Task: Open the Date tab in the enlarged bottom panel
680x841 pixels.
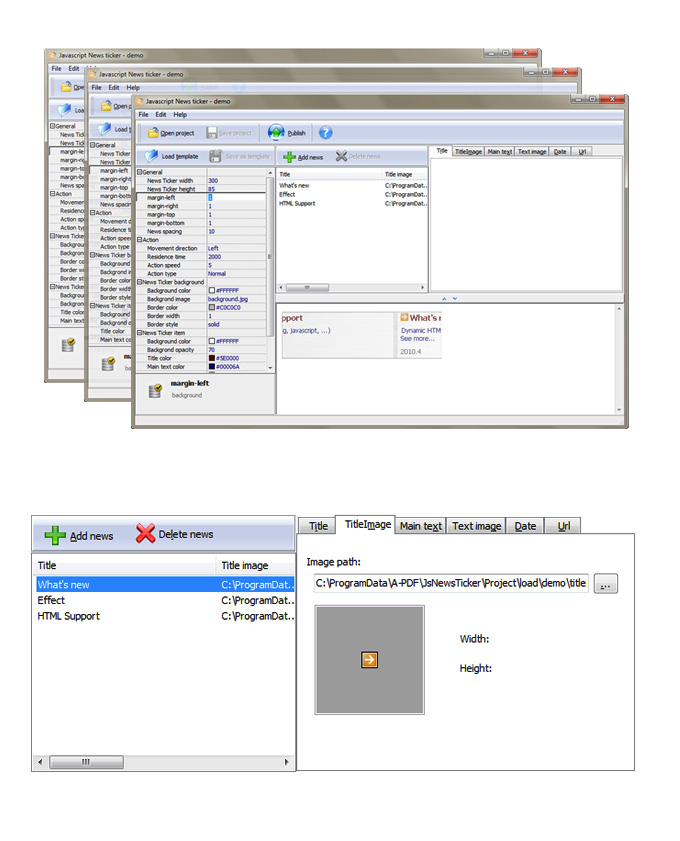Action: (x=525, y=526)
